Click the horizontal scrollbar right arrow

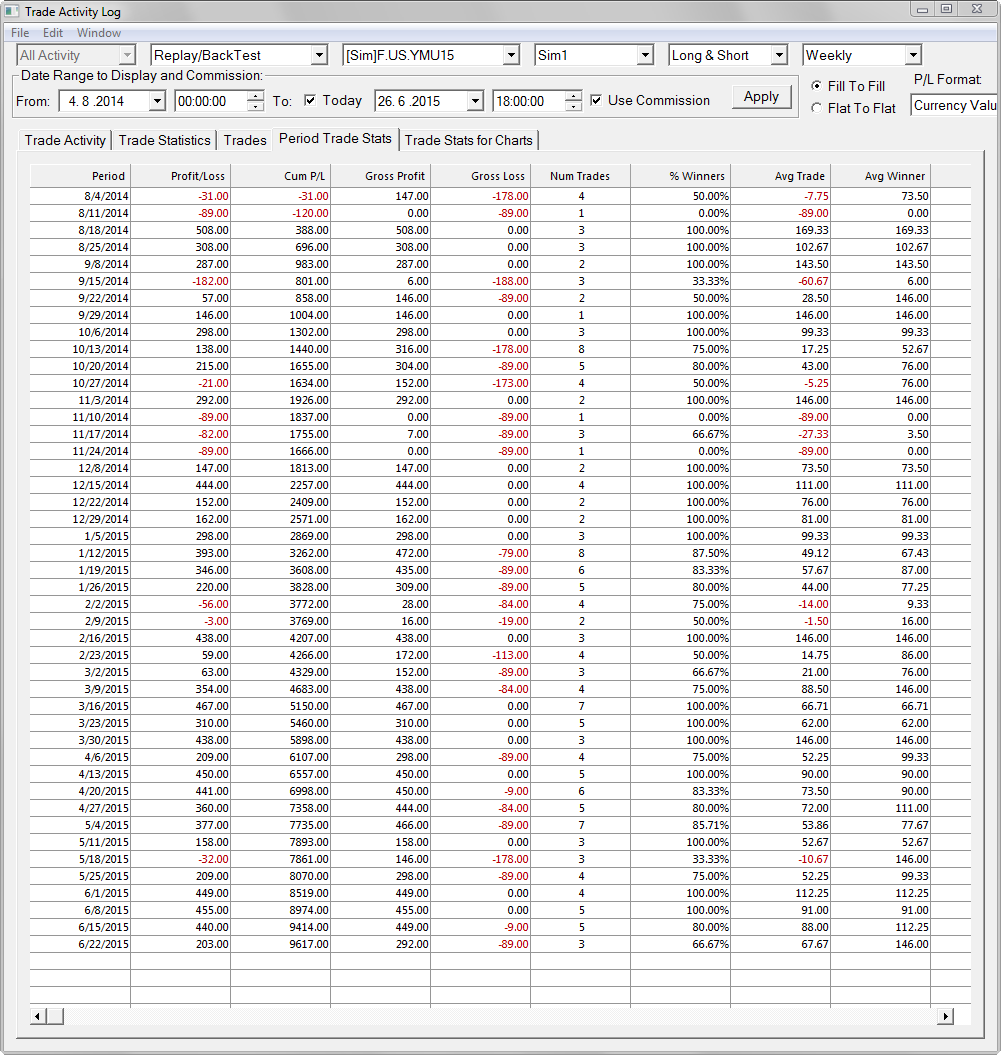click(x=945, y=1016)
